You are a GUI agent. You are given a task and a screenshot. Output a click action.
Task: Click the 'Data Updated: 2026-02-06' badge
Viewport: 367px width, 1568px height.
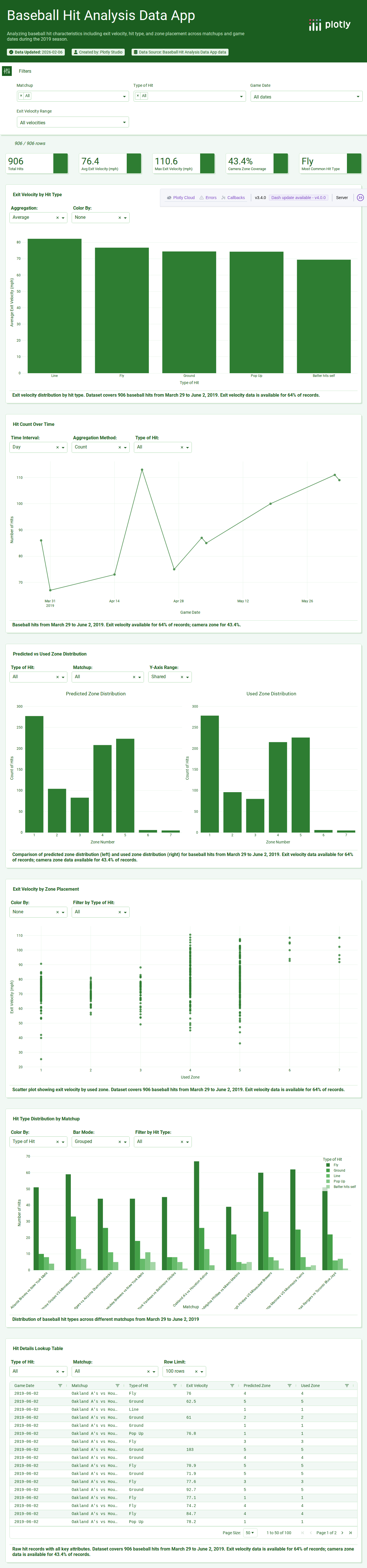(x=36, y=52)
